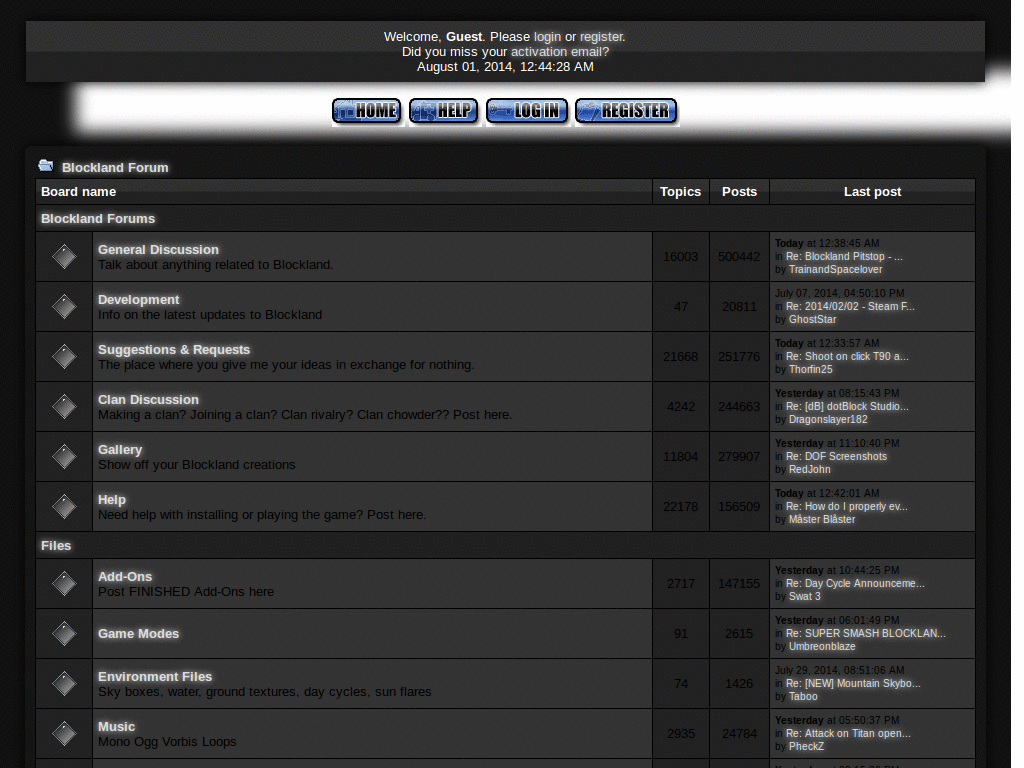This screenshot has height=768, width=1024.
Task: Open the Suggestions & Requests board
Action: (174, 349)
